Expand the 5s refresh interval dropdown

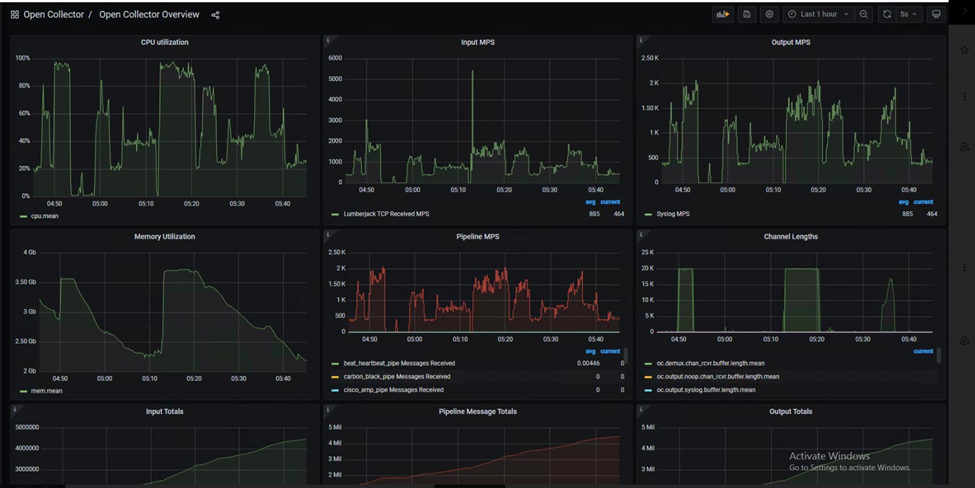pos(908,15)
